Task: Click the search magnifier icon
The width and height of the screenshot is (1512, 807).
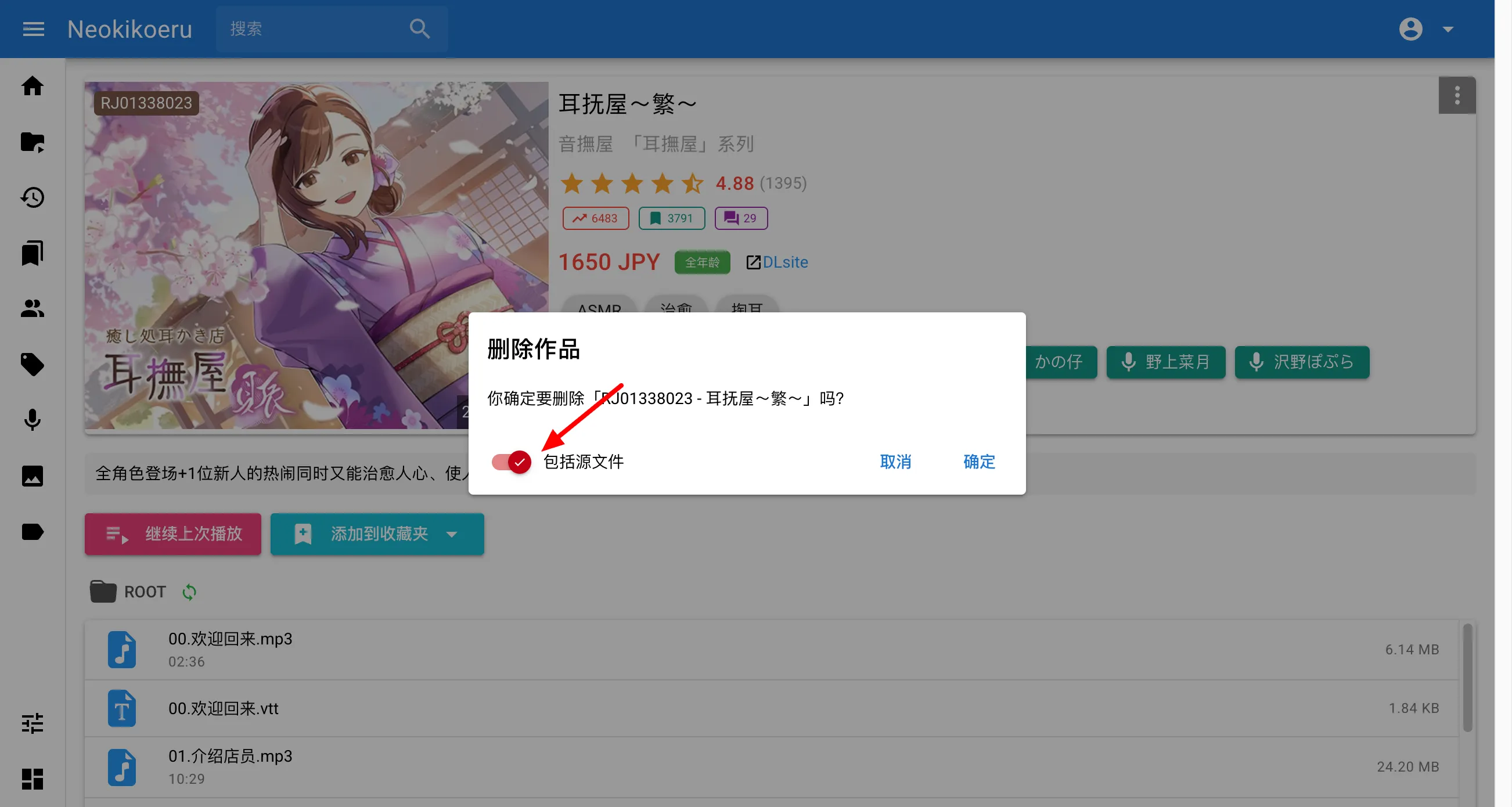Action: click(420, 29)
